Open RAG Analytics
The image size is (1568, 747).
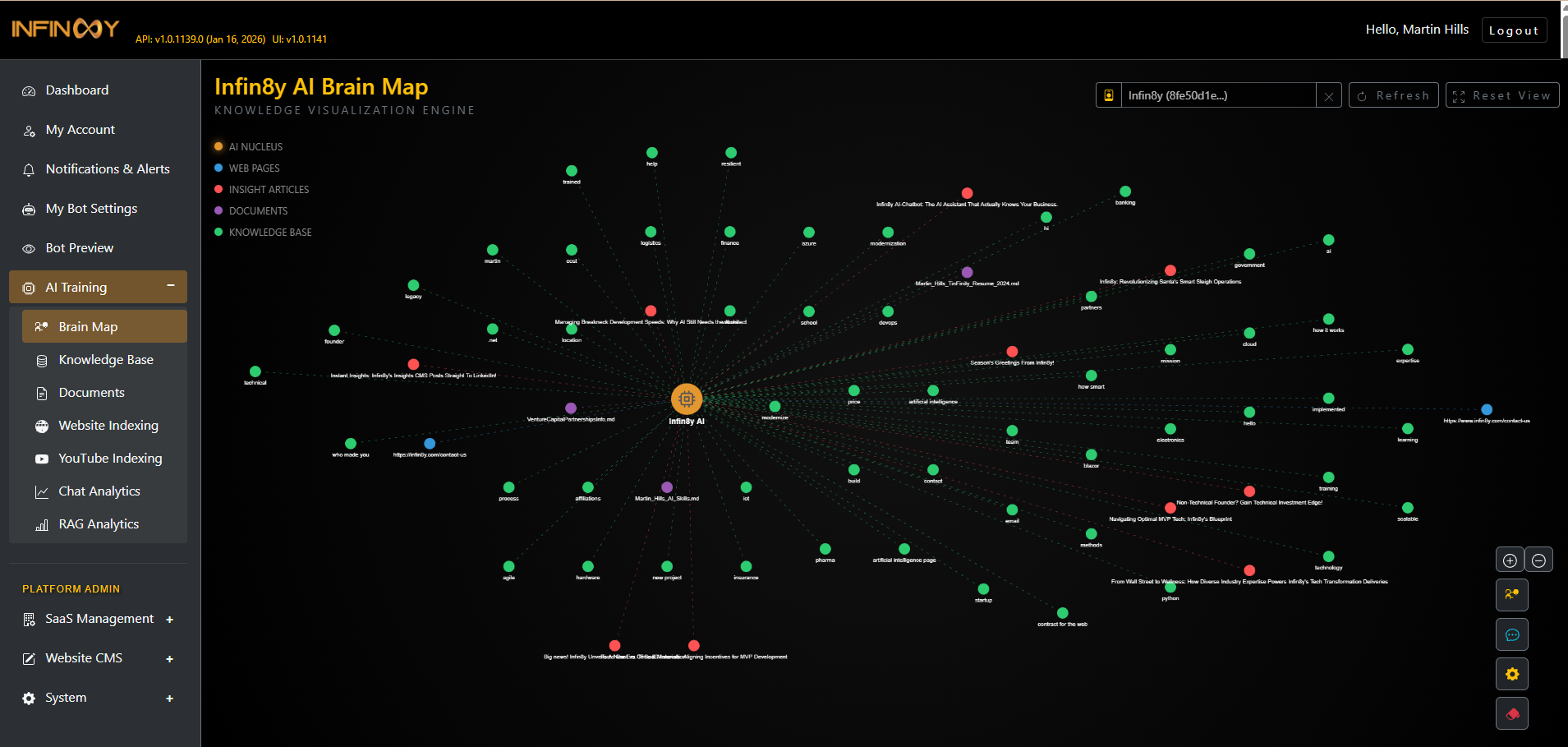(x=104, y=524)
